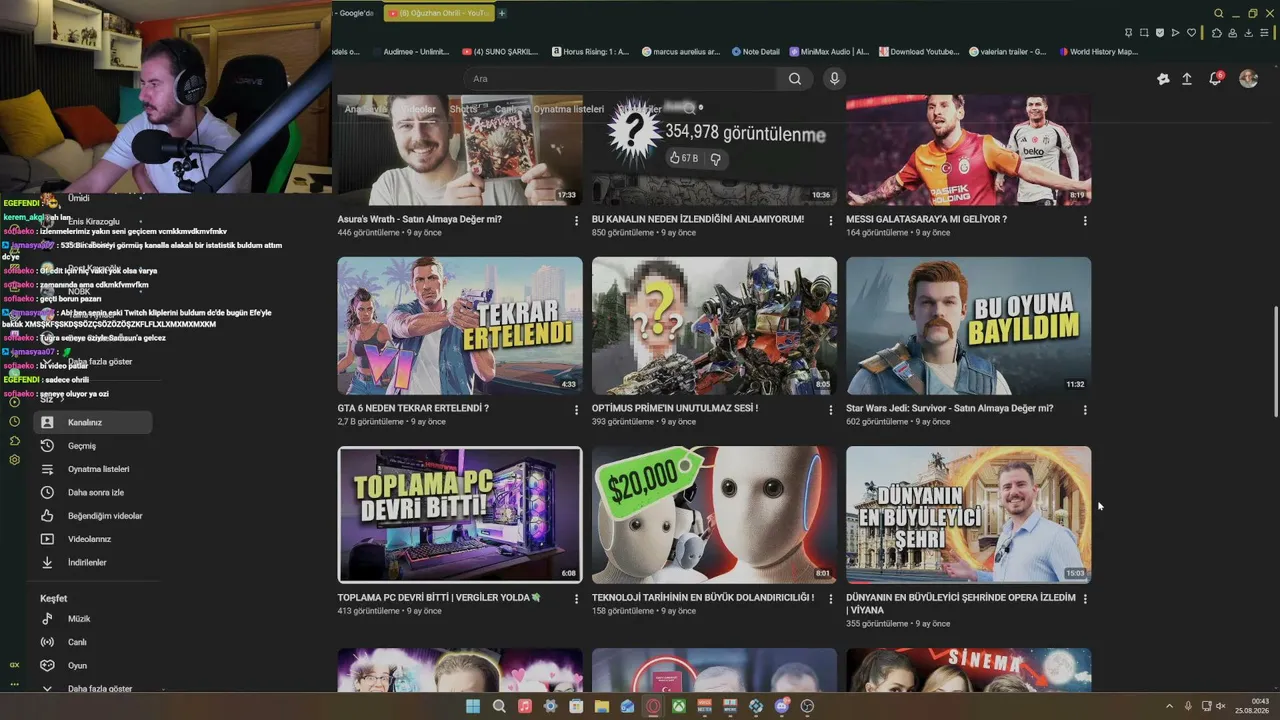Click the page vertical scrollbar thumb
The width and height of the screenshot is (1280, 720).
click(1275, 362)
